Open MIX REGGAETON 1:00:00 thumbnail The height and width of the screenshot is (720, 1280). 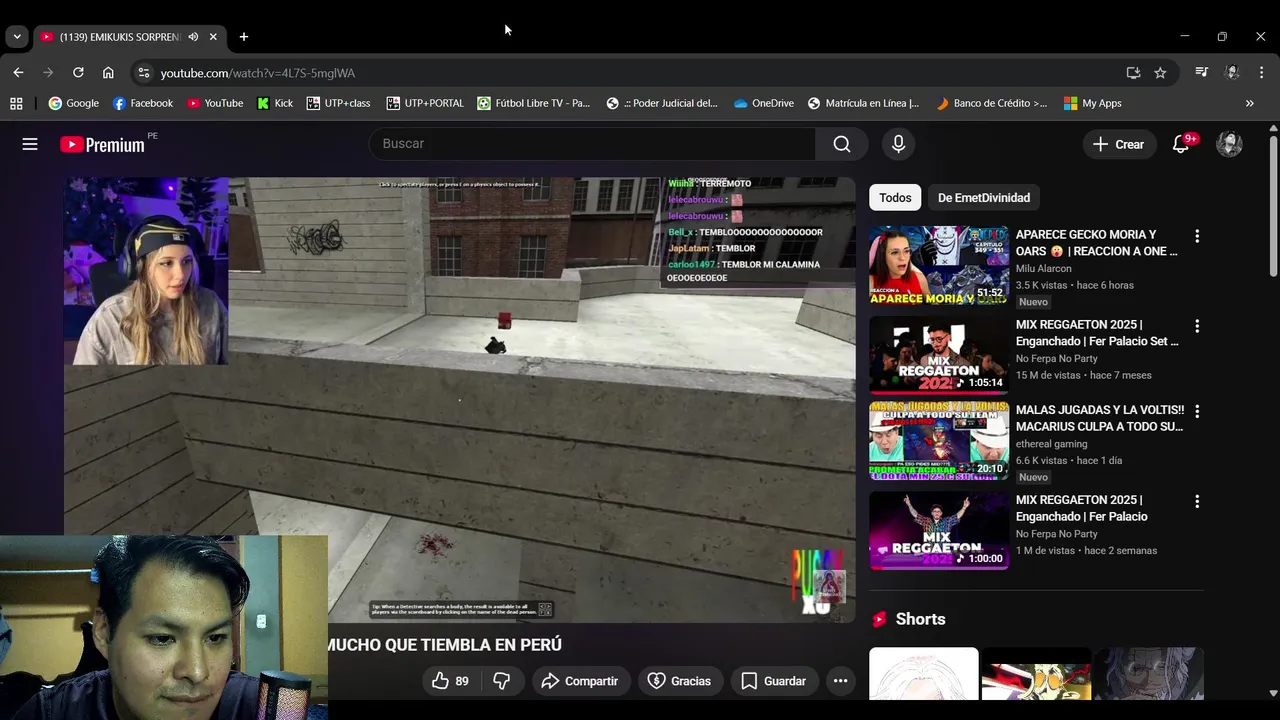pyautogui.click(x=939, y=531)
